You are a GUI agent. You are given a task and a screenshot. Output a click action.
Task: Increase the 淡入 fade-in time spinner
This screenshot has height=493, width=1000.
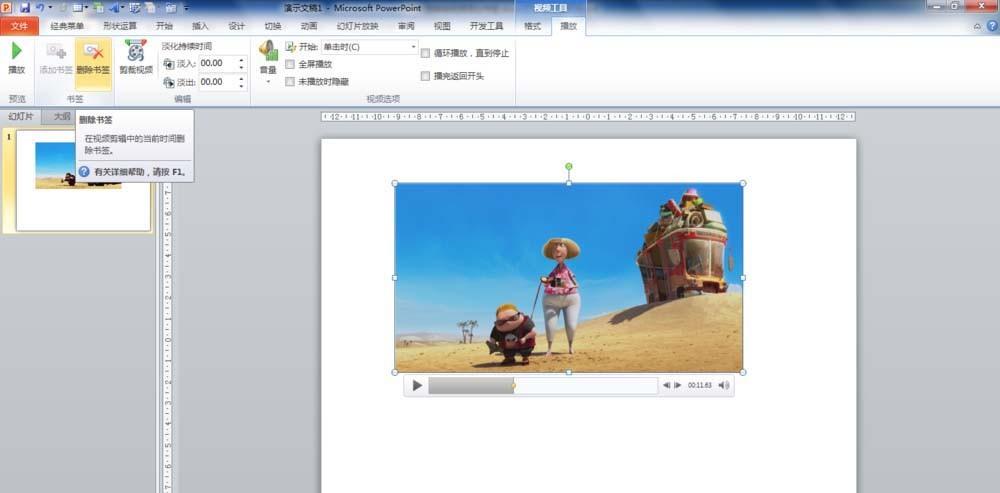point(241,60)
